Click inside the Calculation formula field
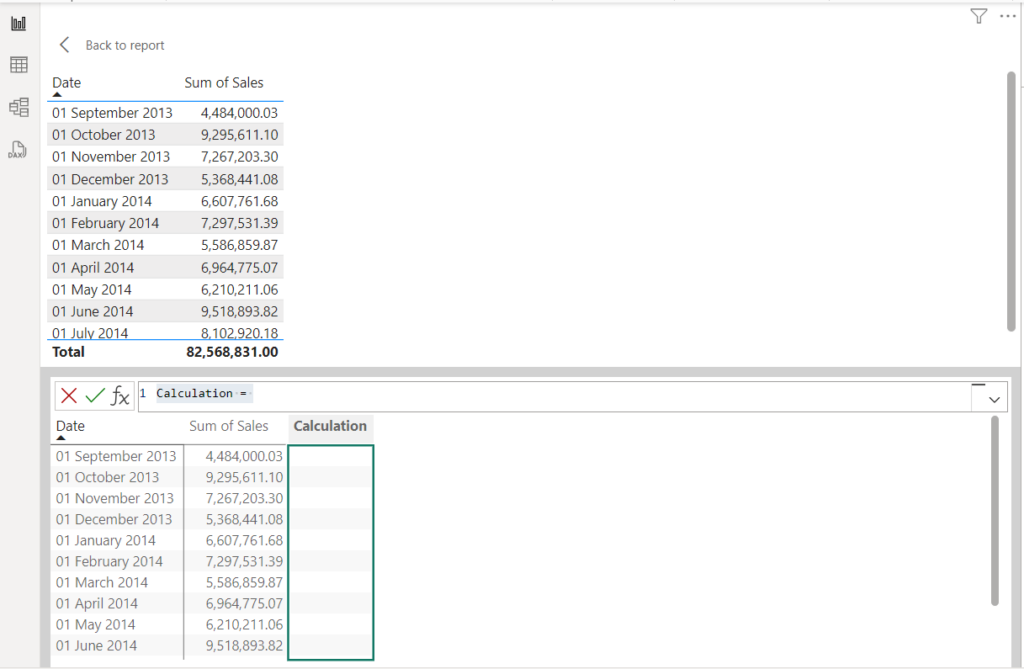 (x=400, y=393)
